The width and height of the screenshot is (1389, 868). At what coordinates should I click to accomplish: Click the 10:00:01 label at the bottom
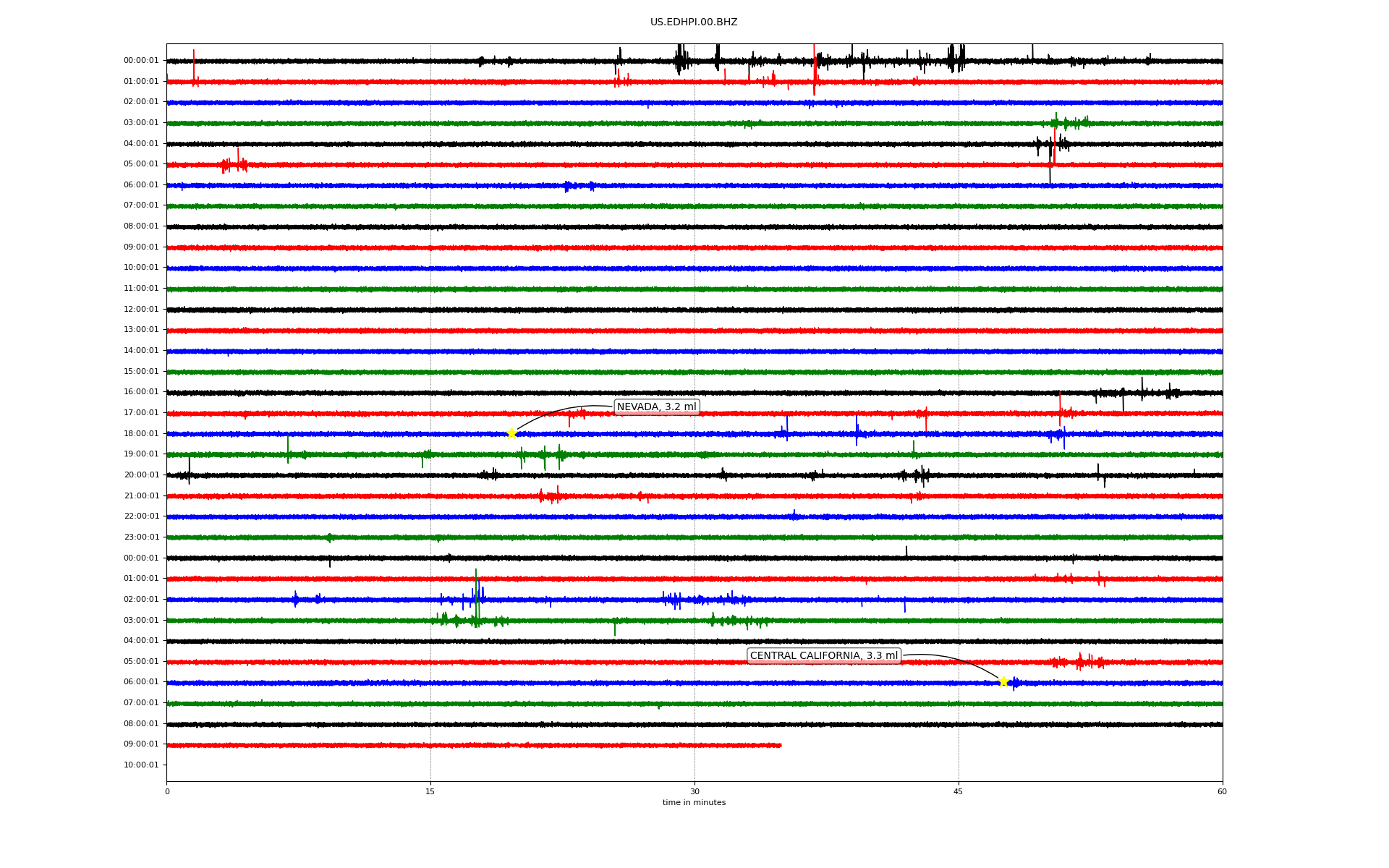point(141,765)
